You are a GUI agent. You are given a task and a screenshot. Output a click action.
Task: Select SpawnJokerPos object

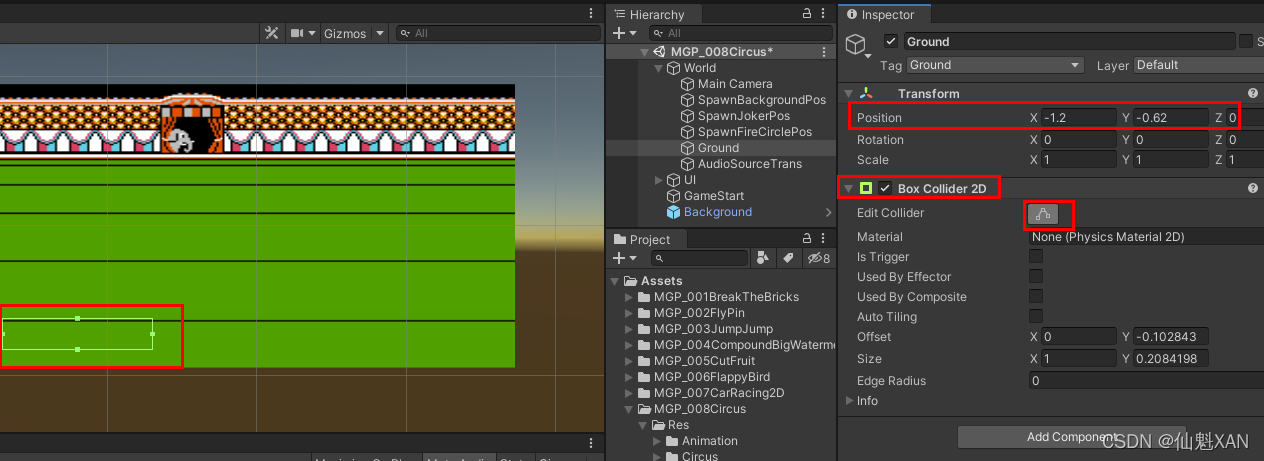[744, 116]
